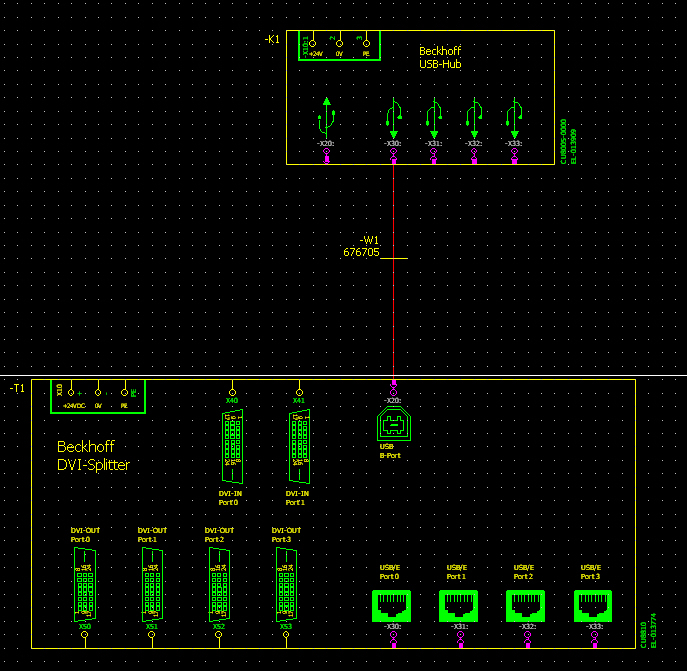The width and height of the screenshot is (687, 671).
Task: Click the magenta connection point under K1 -X32
Action: [474, 156]
